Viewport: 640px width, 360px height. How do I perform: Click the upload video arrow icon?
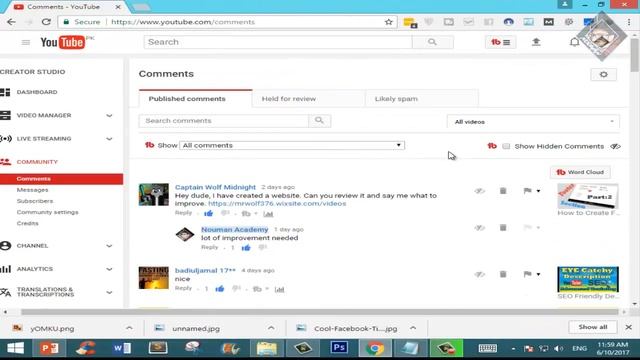tap(536, 42)
